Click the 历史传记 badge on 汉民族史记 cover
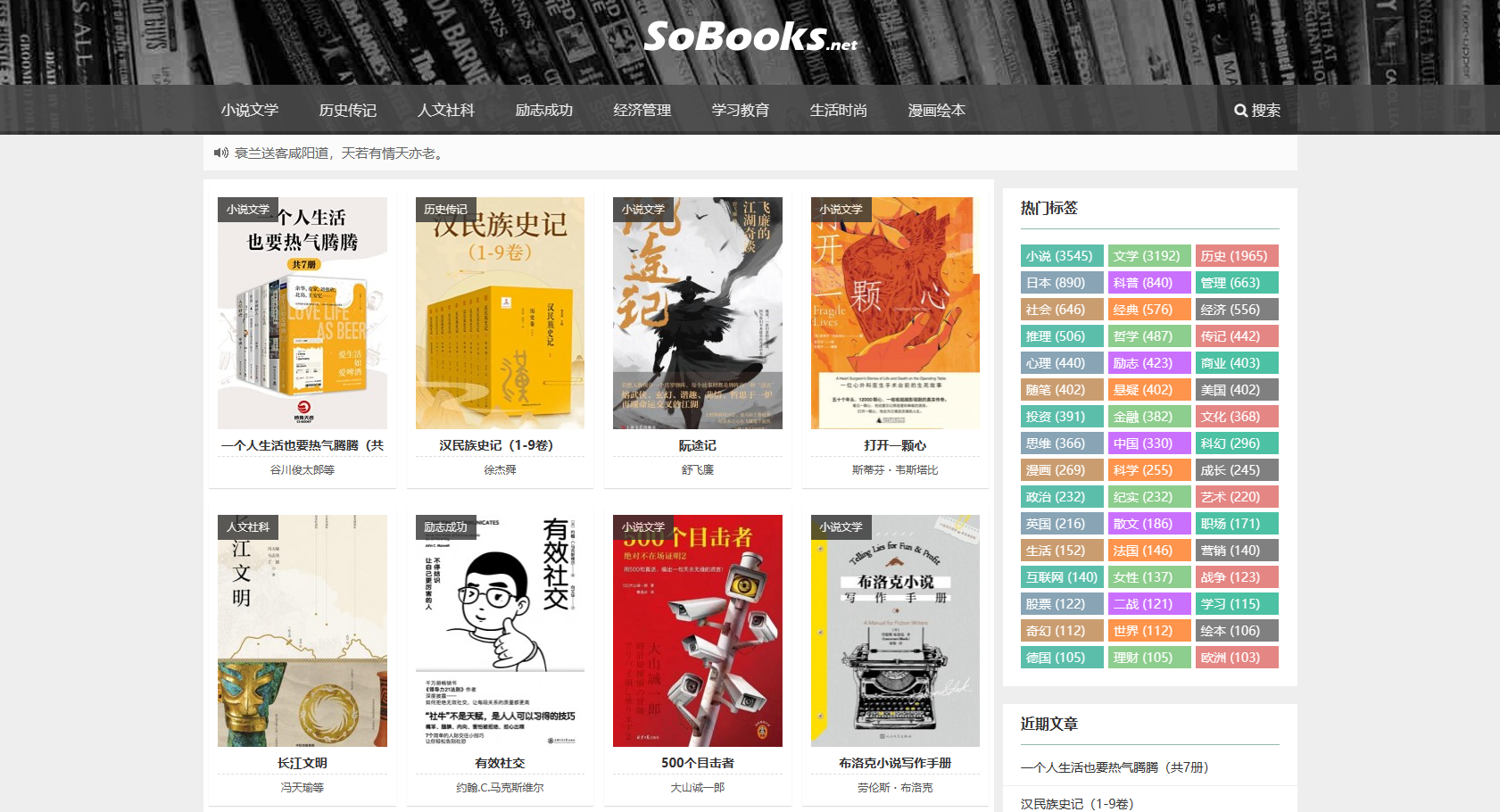The width and height of the screenshot is (1500, 812). point(446,209)
